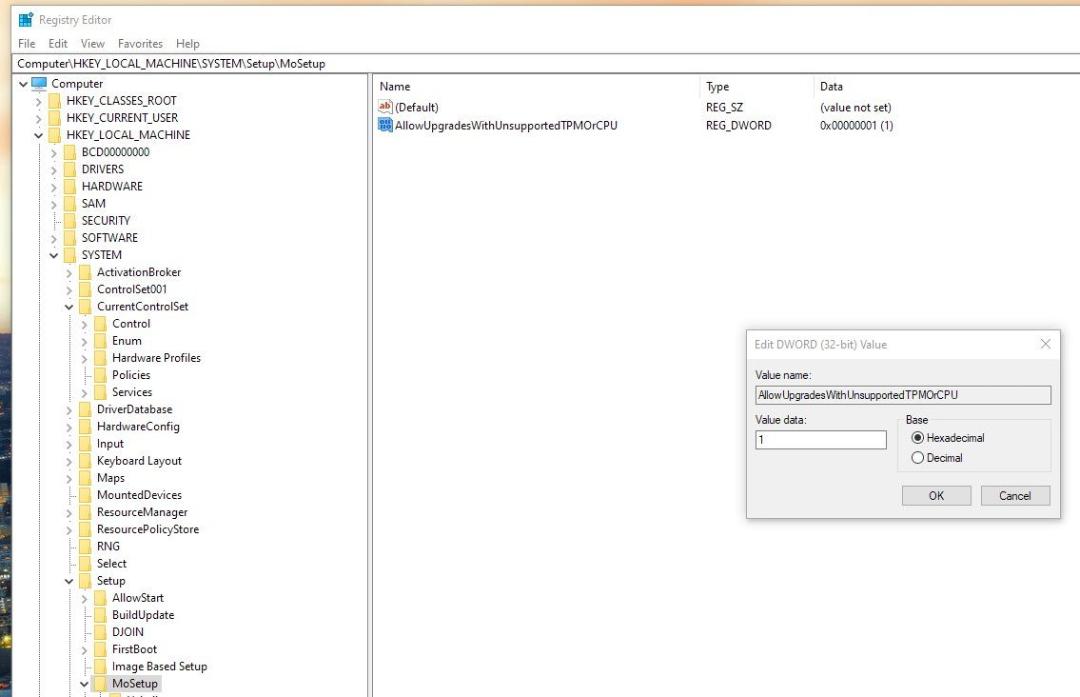Open the Edit menu

58,43
